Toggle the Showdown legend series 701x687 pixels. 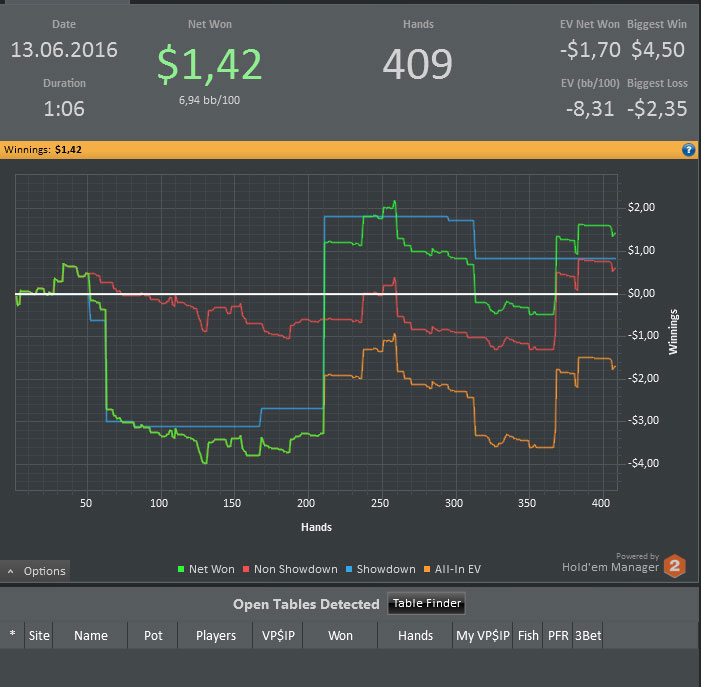pos(381,569)
